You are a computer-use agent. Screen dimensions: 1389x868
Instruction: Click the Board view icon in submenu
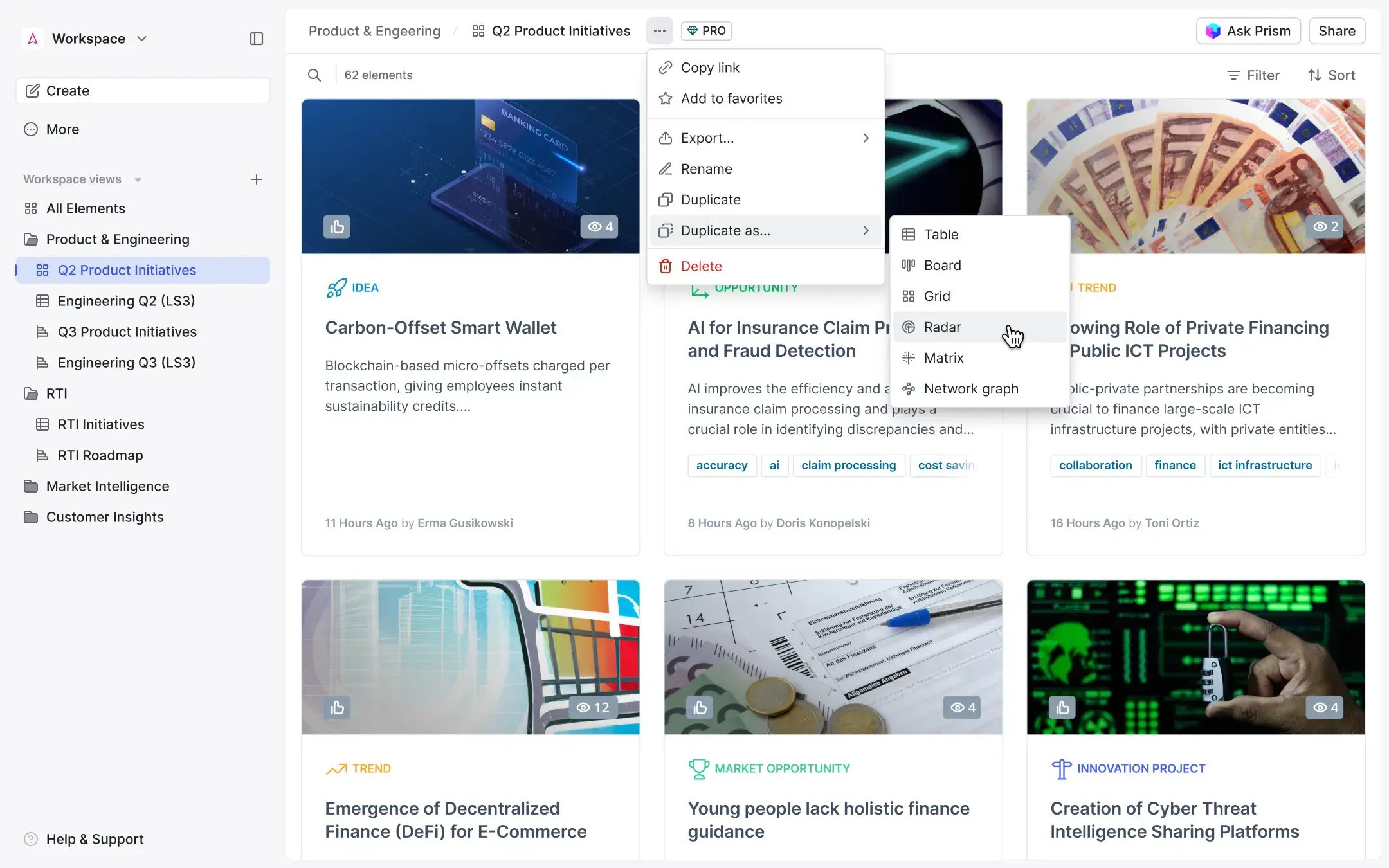click(x=909, y=265)
